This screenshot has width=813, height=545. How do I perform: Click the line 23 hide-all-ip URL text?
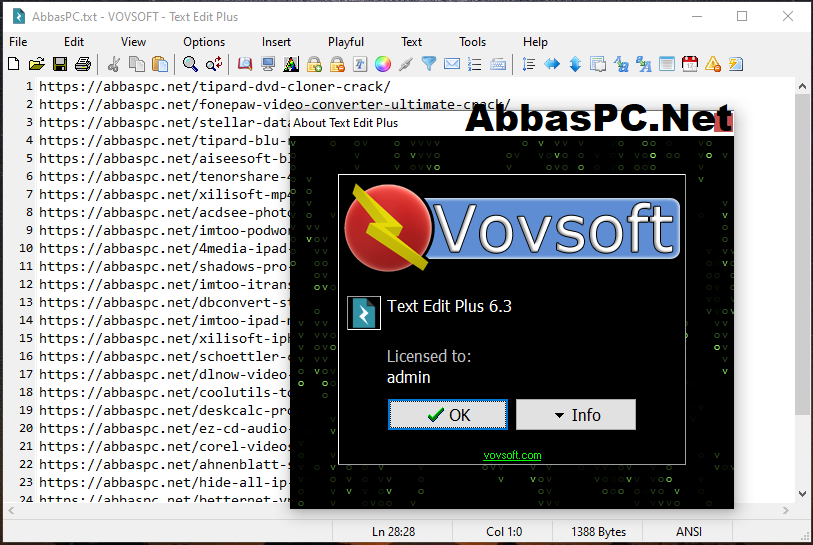[164, 483]
